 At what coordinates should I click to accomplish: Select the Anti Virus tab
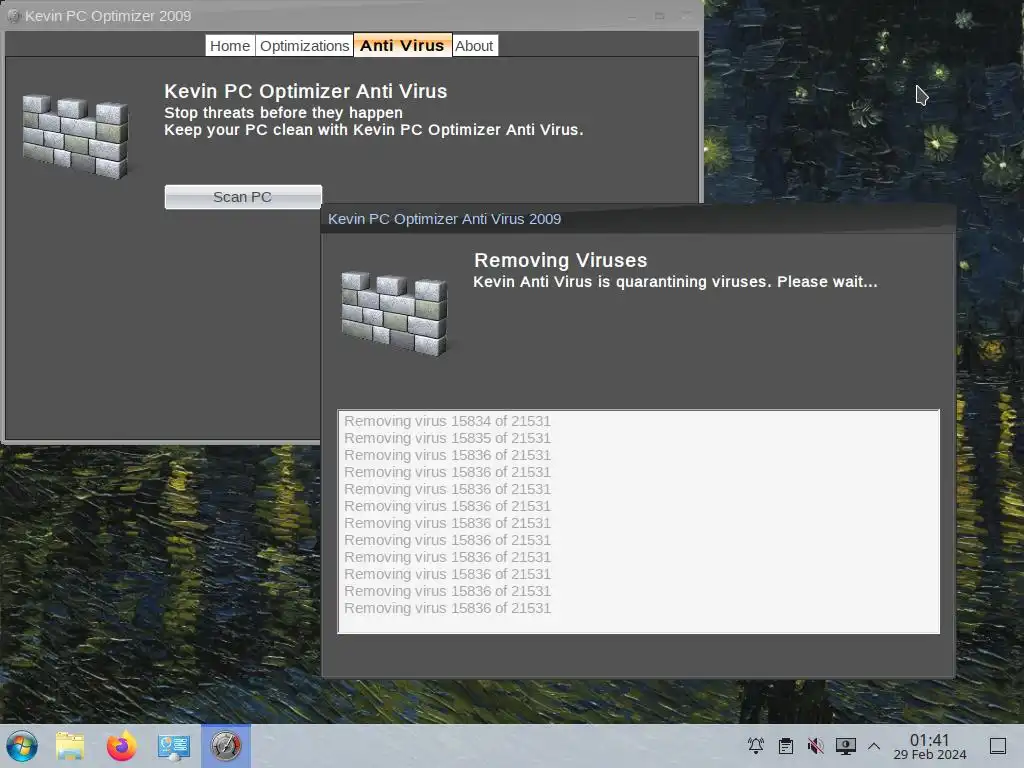coord(402,45)
